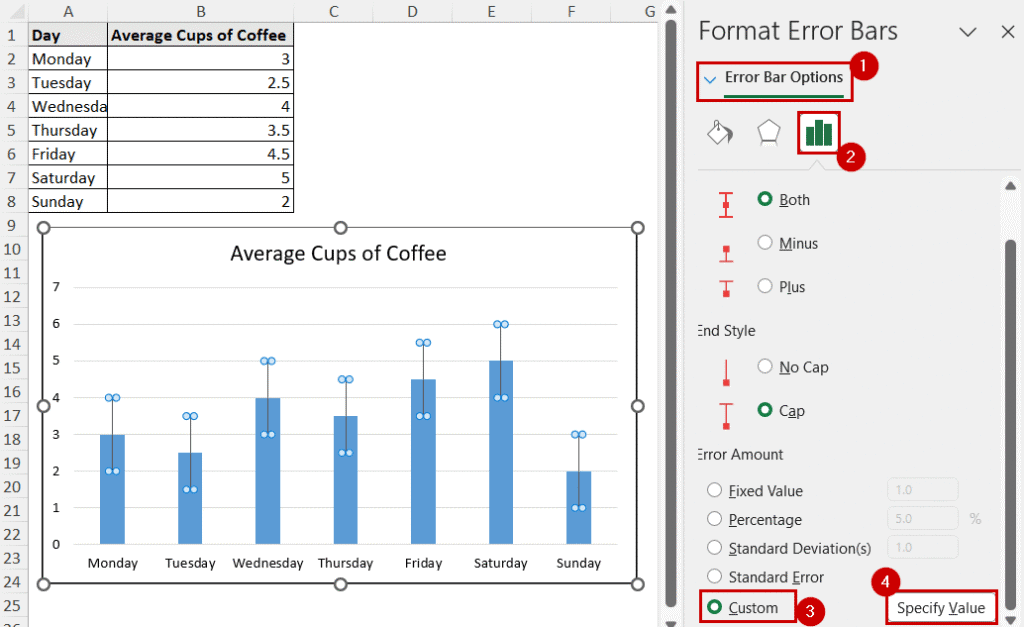Close the Format Error Bars pane
This screenshot has height=627, width=1024.
[1006, 31]
